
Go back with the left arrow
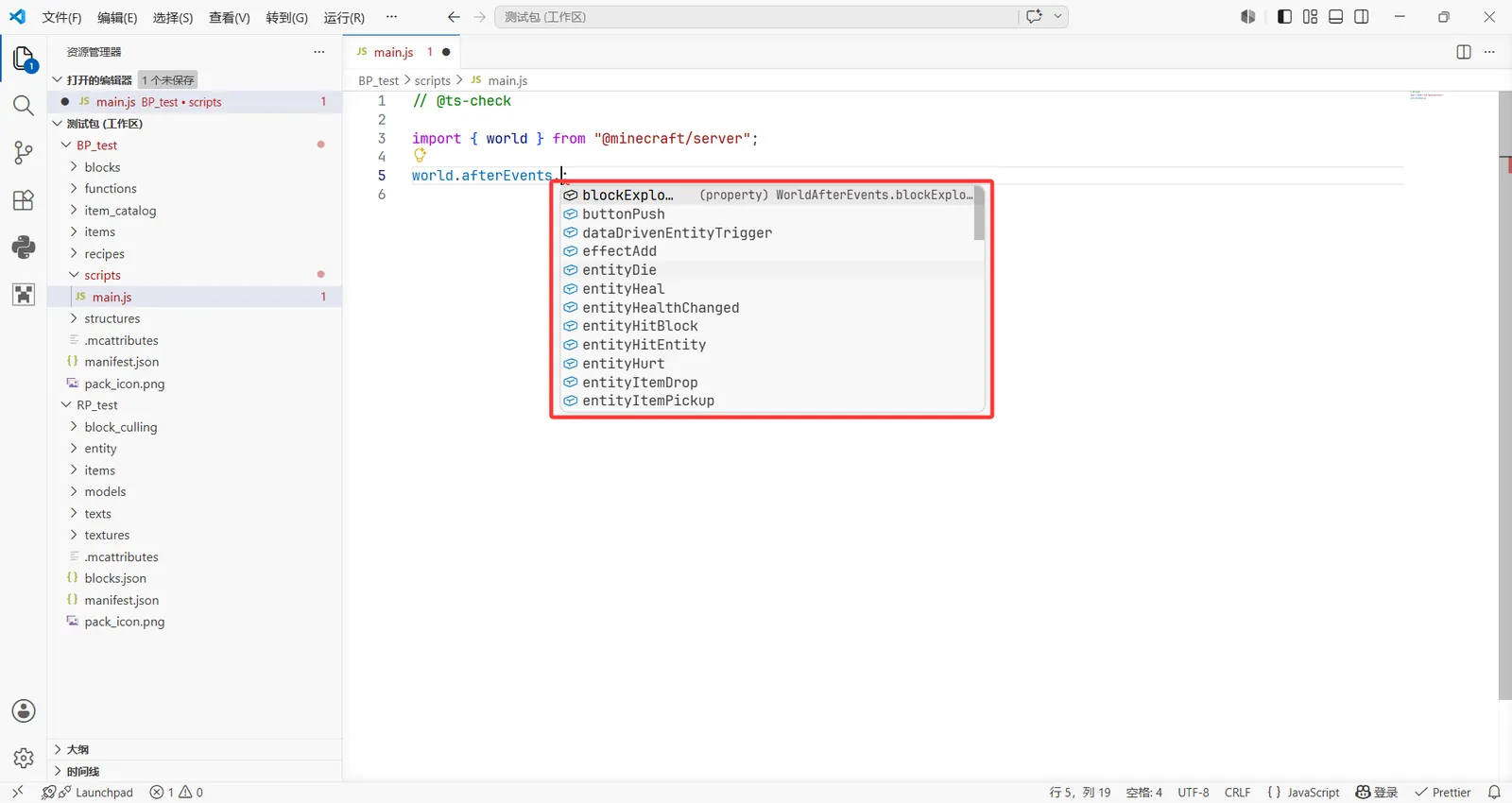454,17
